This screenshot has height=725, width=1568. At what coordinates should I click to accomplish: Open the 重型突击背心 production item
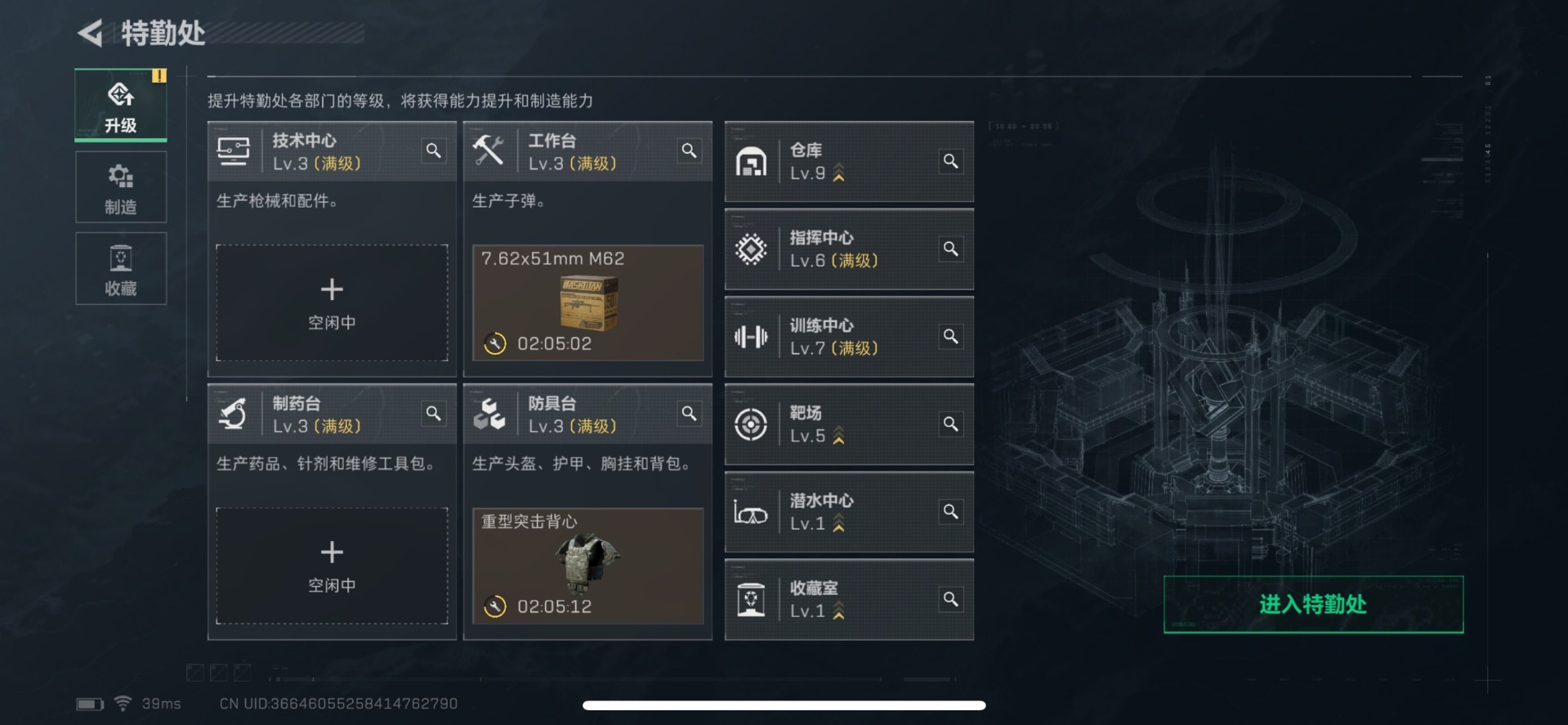(x=587, y=566)
